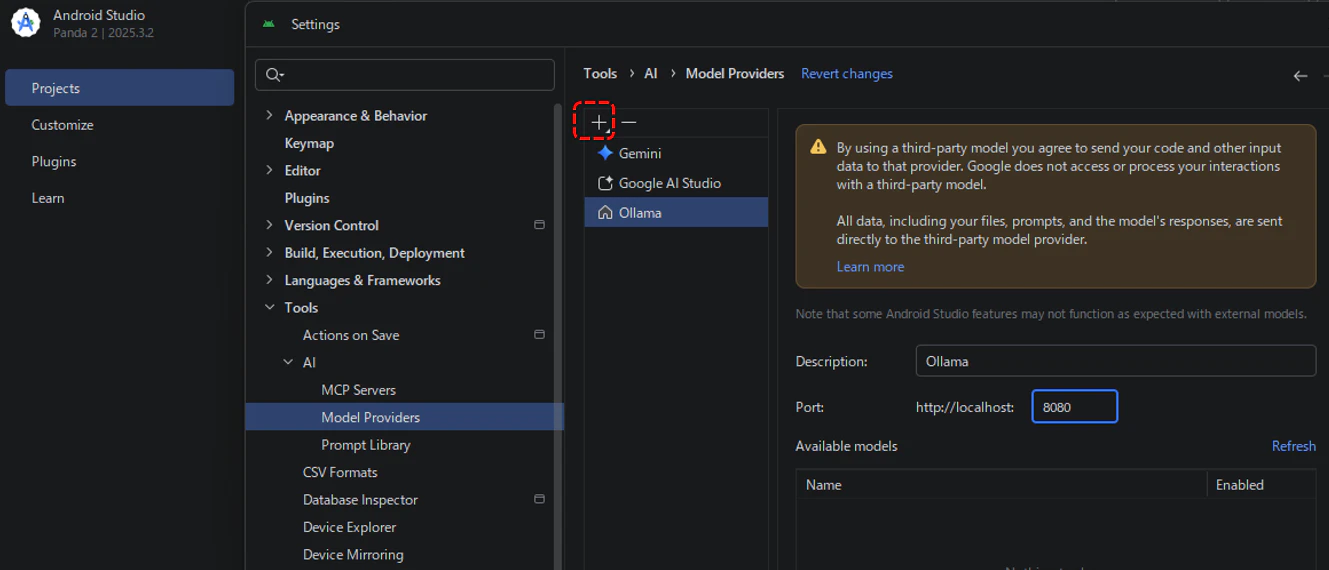This screenshot has width=1329, height=570.
Task: Click the Android Studio logo icon
Action: 25,23
